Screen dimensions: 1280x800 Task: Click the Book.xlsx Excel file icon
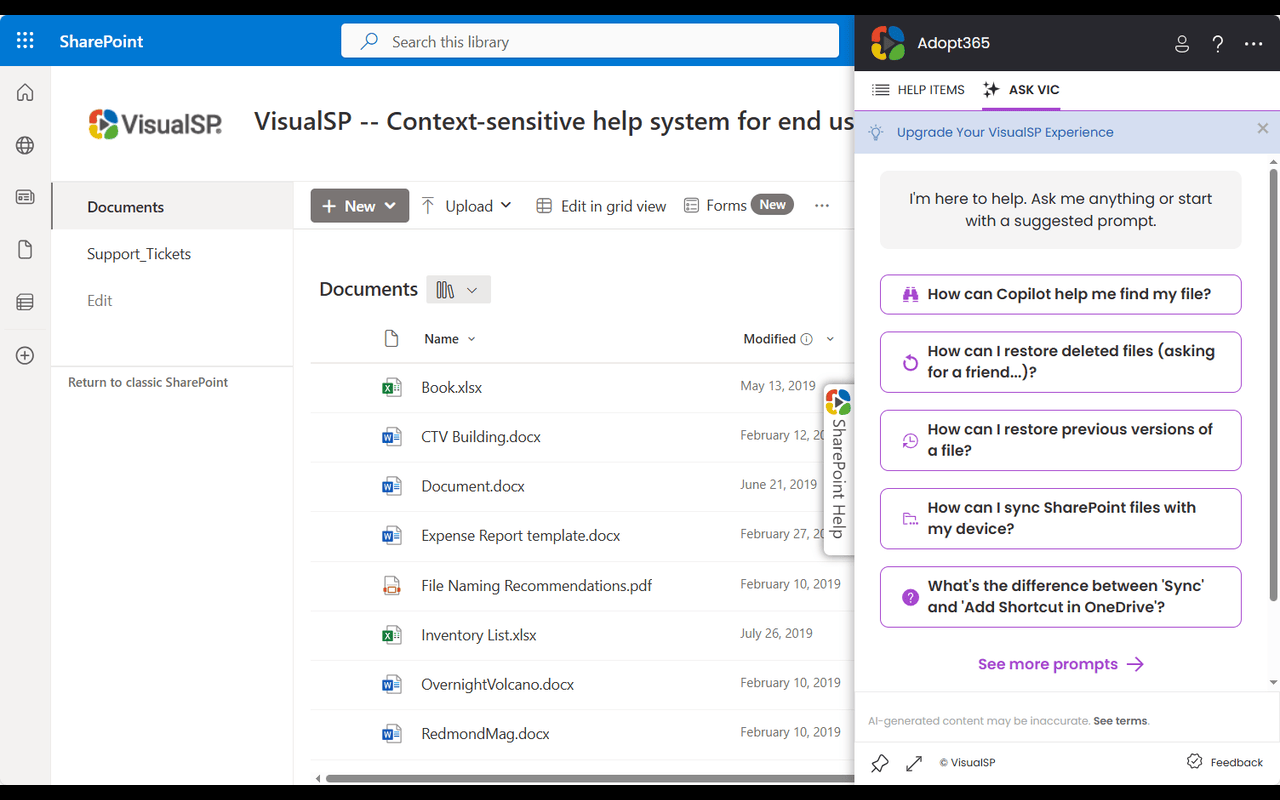pos(392,388)
